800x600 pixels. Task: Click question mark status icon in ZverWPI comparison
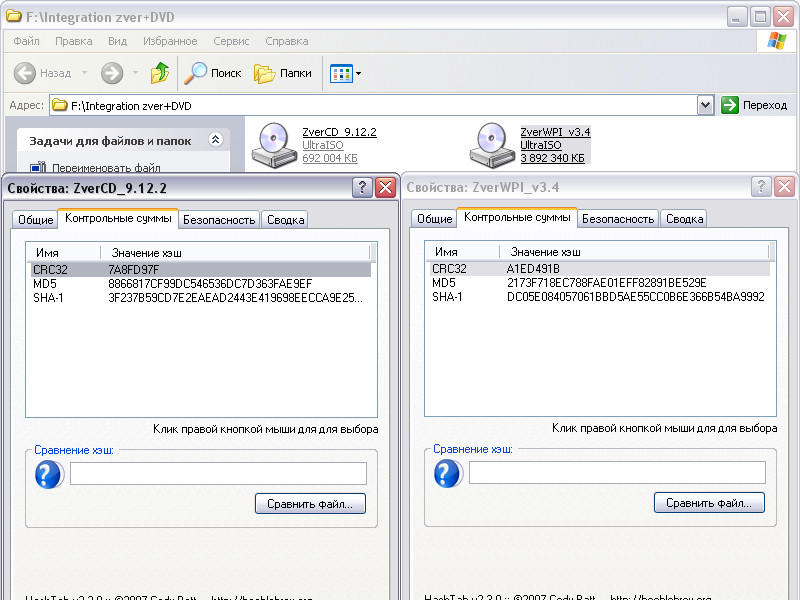click(x=448, y=473)
